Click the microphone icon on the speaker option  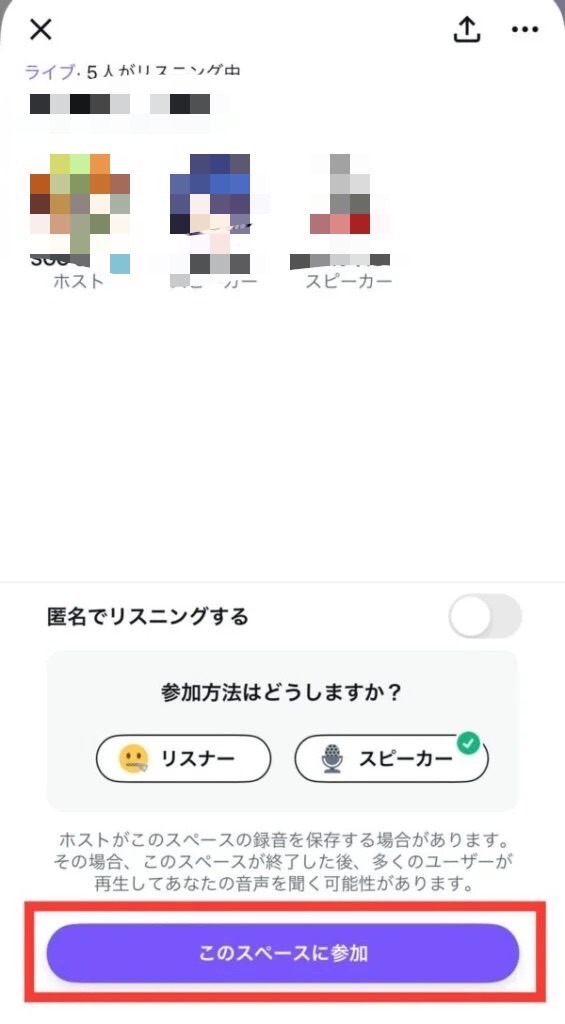coord(332,759)
